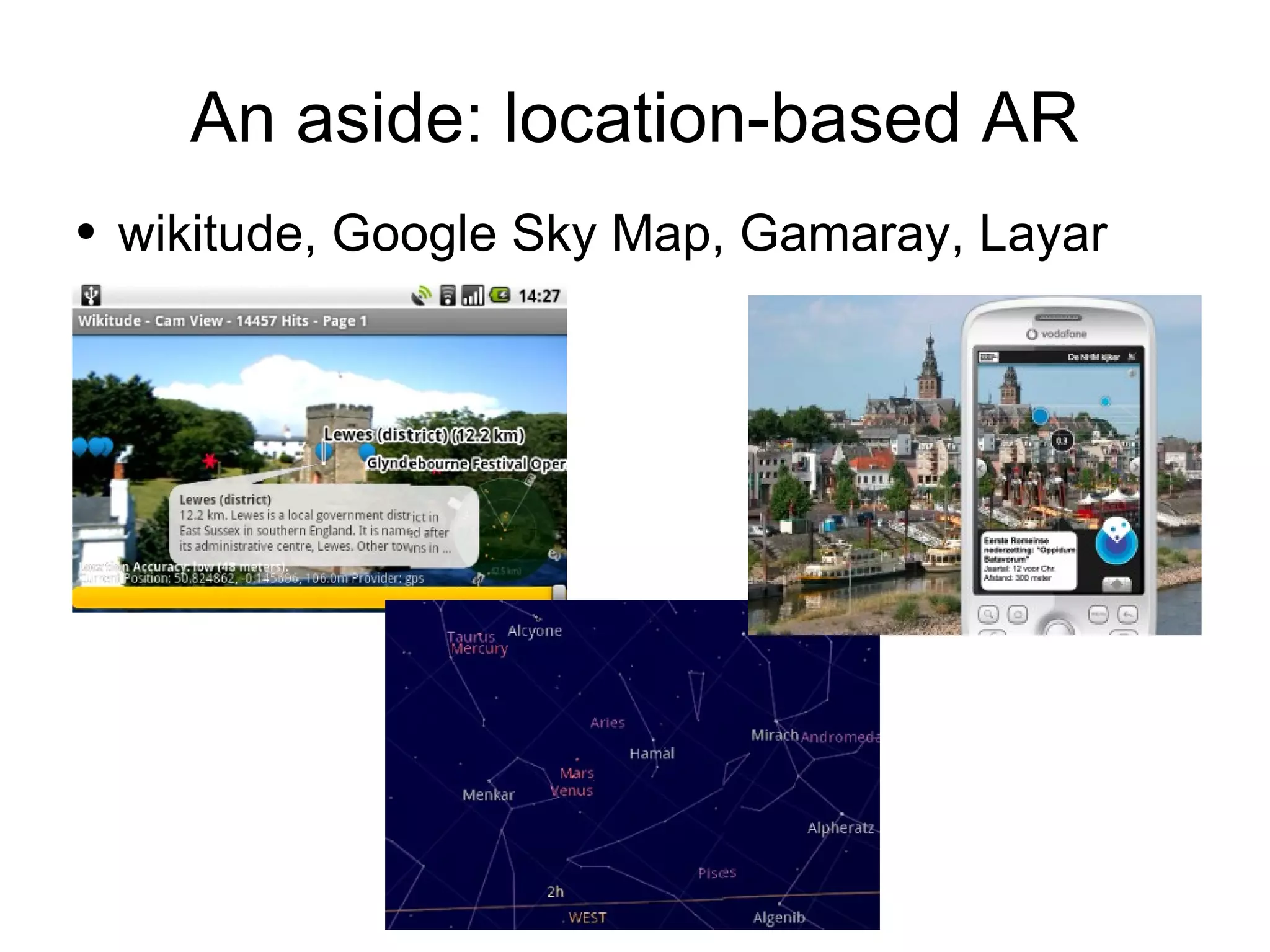Click the WEST compass label
This screenshot has width=1270, height=952.
click(x=587, y=918)
